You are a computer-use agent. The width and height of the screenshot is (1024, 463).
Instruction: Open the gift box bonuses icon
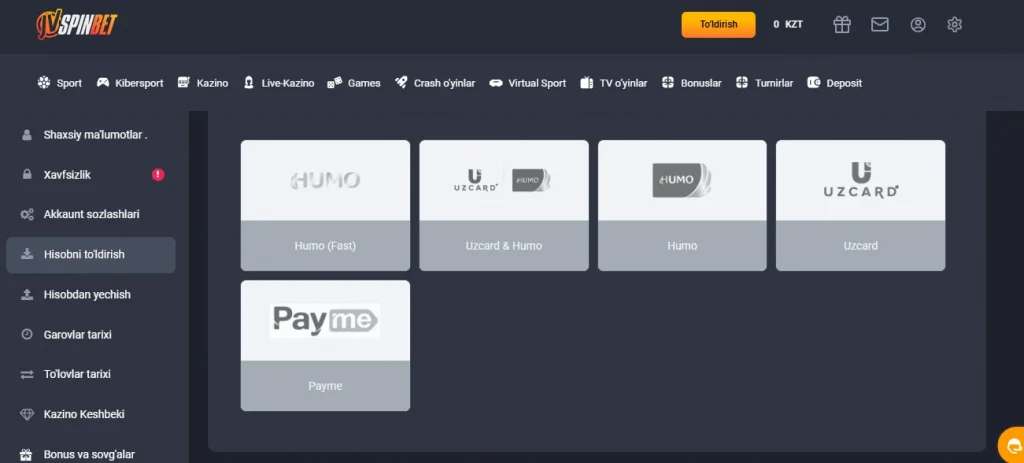pos(842,25)
